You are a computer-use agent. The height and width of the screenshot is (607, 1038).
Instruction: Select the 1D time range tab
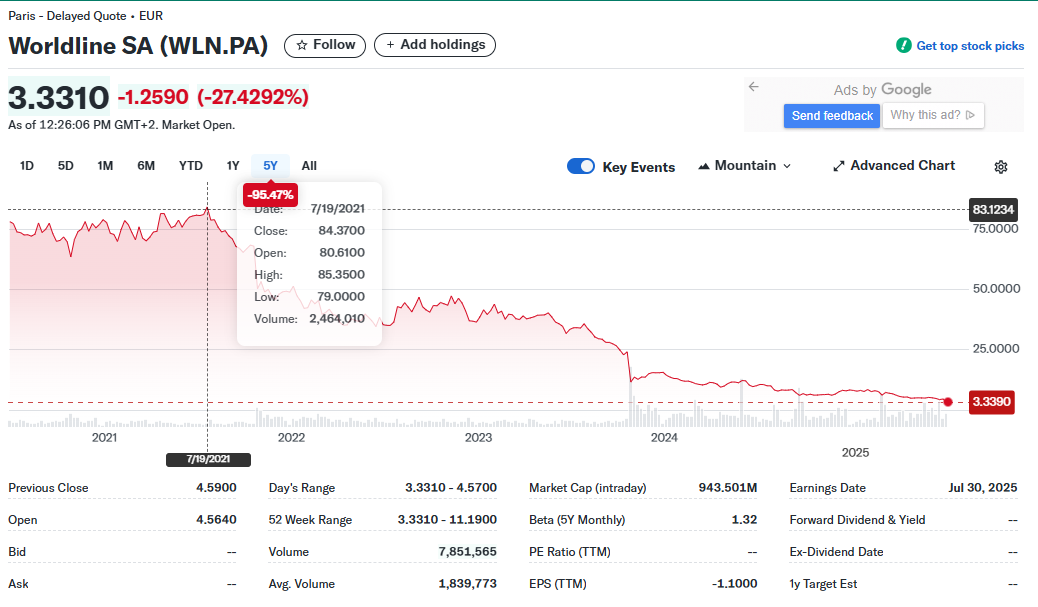tap(26, 165)
